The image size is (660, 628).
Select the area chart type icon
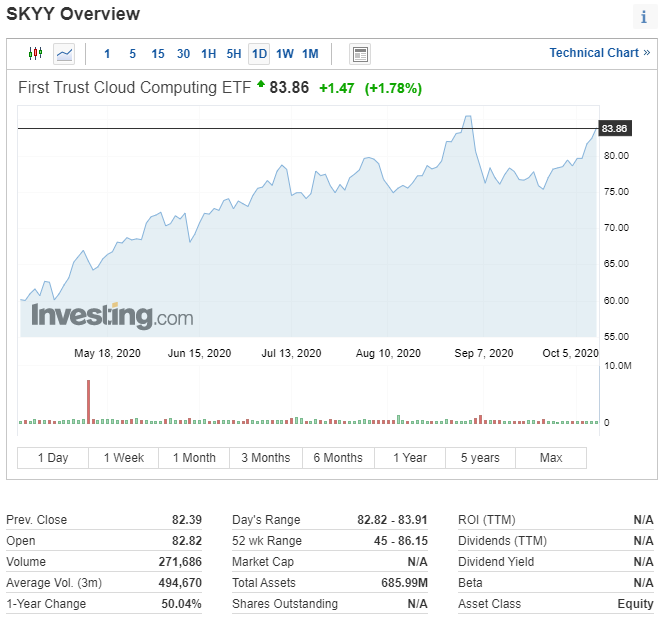64,54
